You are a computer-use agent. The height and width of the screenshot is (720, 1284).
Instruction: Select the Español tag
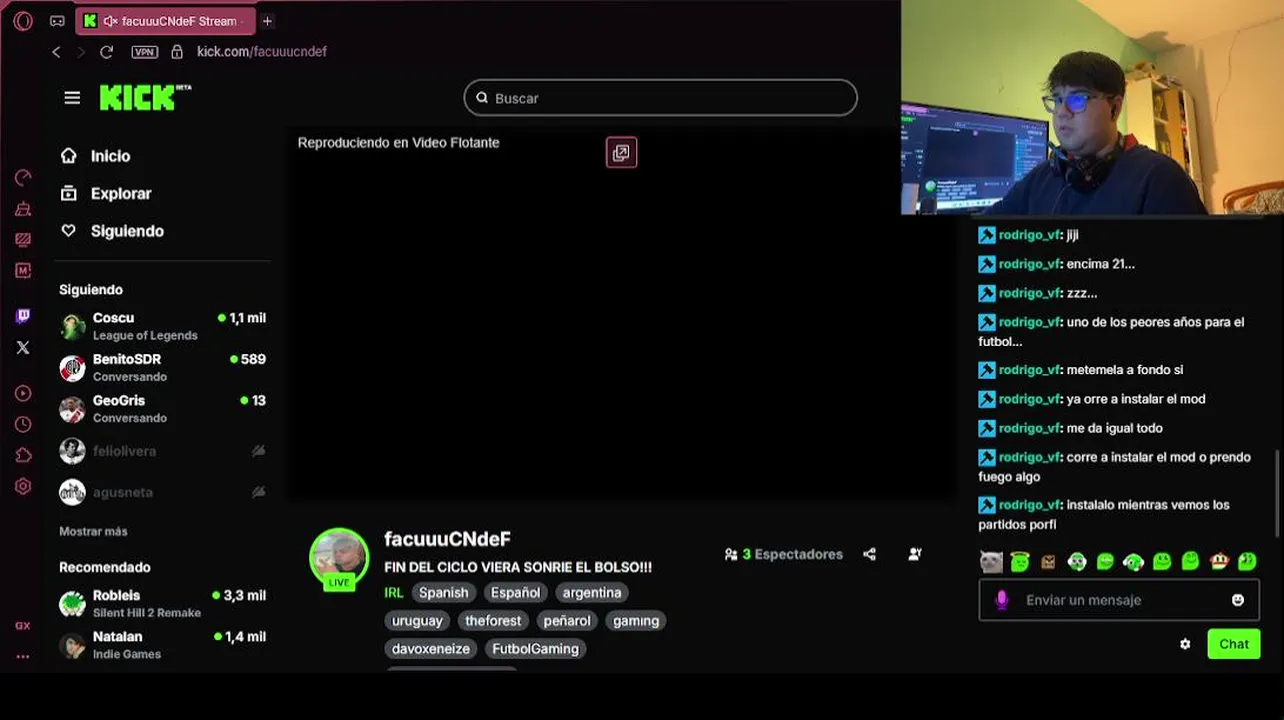pos(515,593)
